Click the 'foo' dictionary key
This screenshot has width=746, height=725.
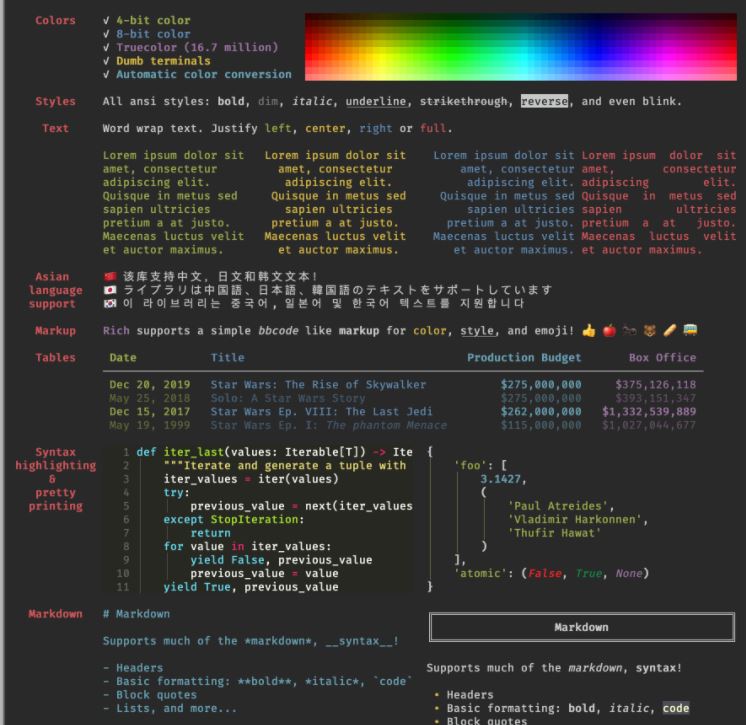coord(470,465)
